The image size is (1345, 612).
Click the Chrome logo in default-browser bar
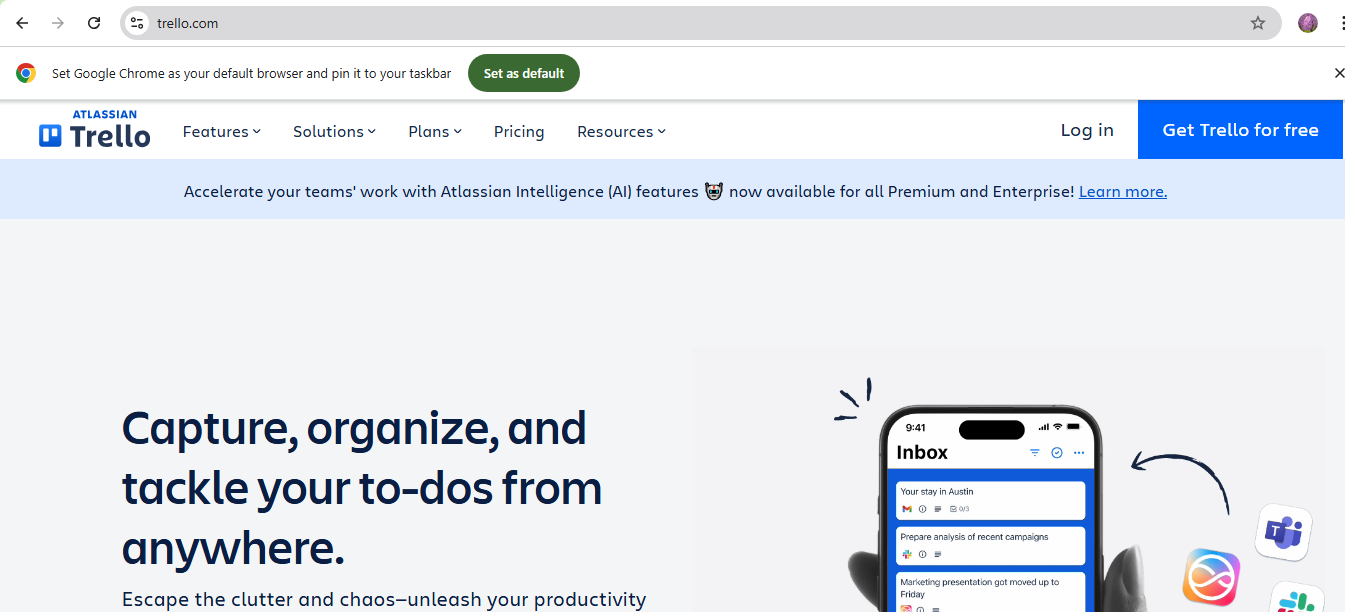pyautogui.click(x=26, y=73)
